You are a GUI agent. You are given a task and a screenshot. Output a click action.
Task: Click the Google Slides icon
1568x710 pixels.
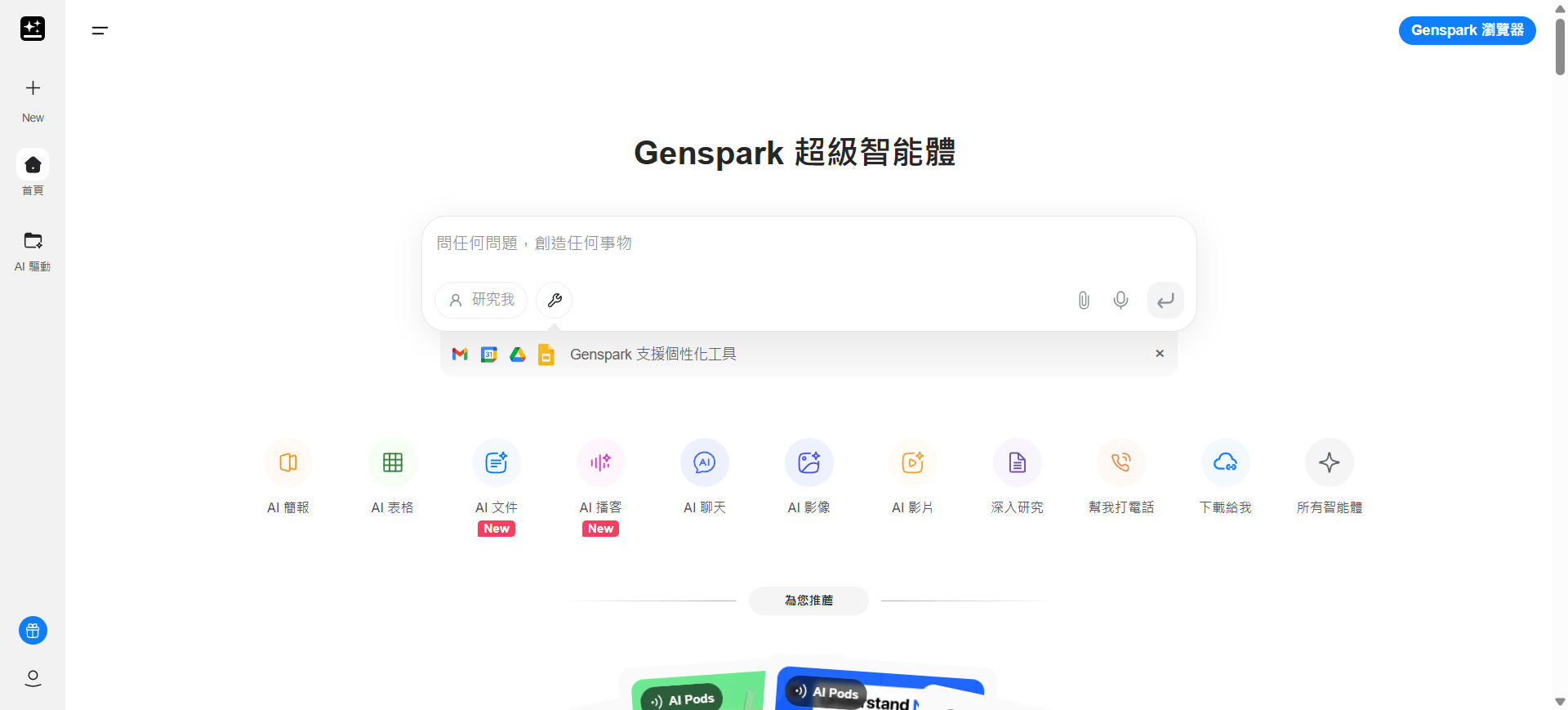[x=546, y=354]
